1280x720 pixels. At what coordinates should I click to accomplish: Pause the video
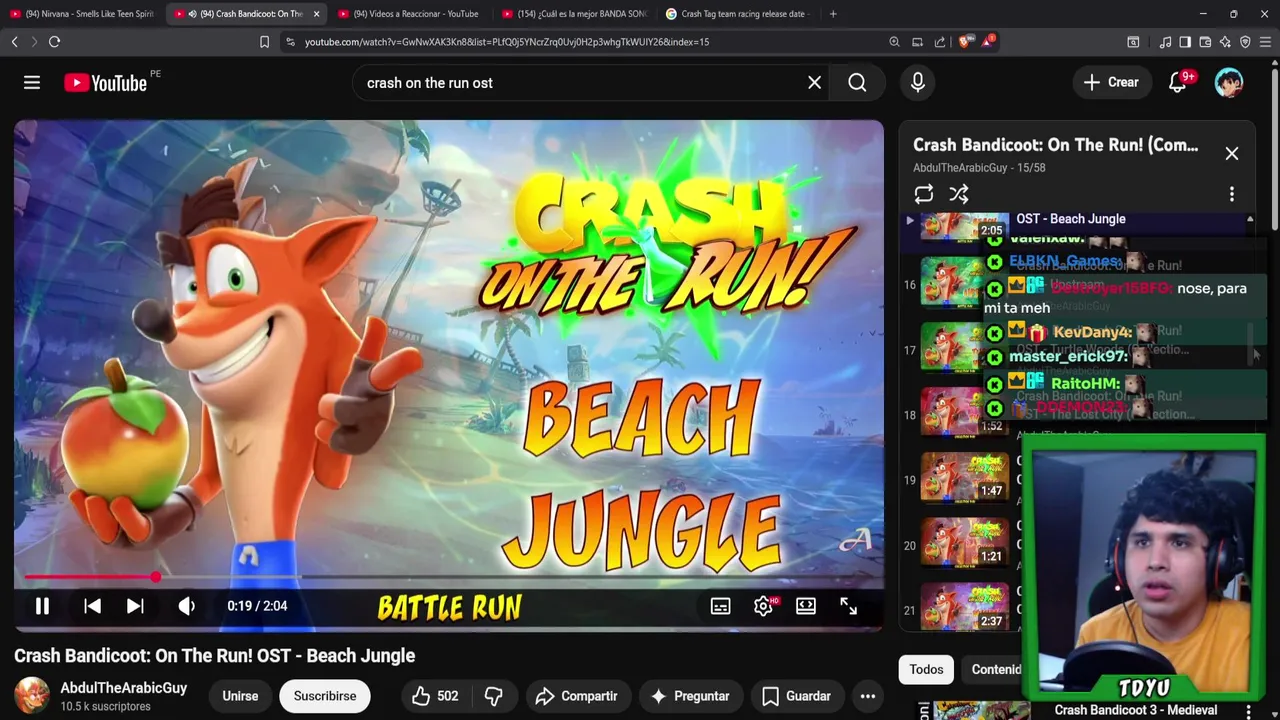pos(42,606)
